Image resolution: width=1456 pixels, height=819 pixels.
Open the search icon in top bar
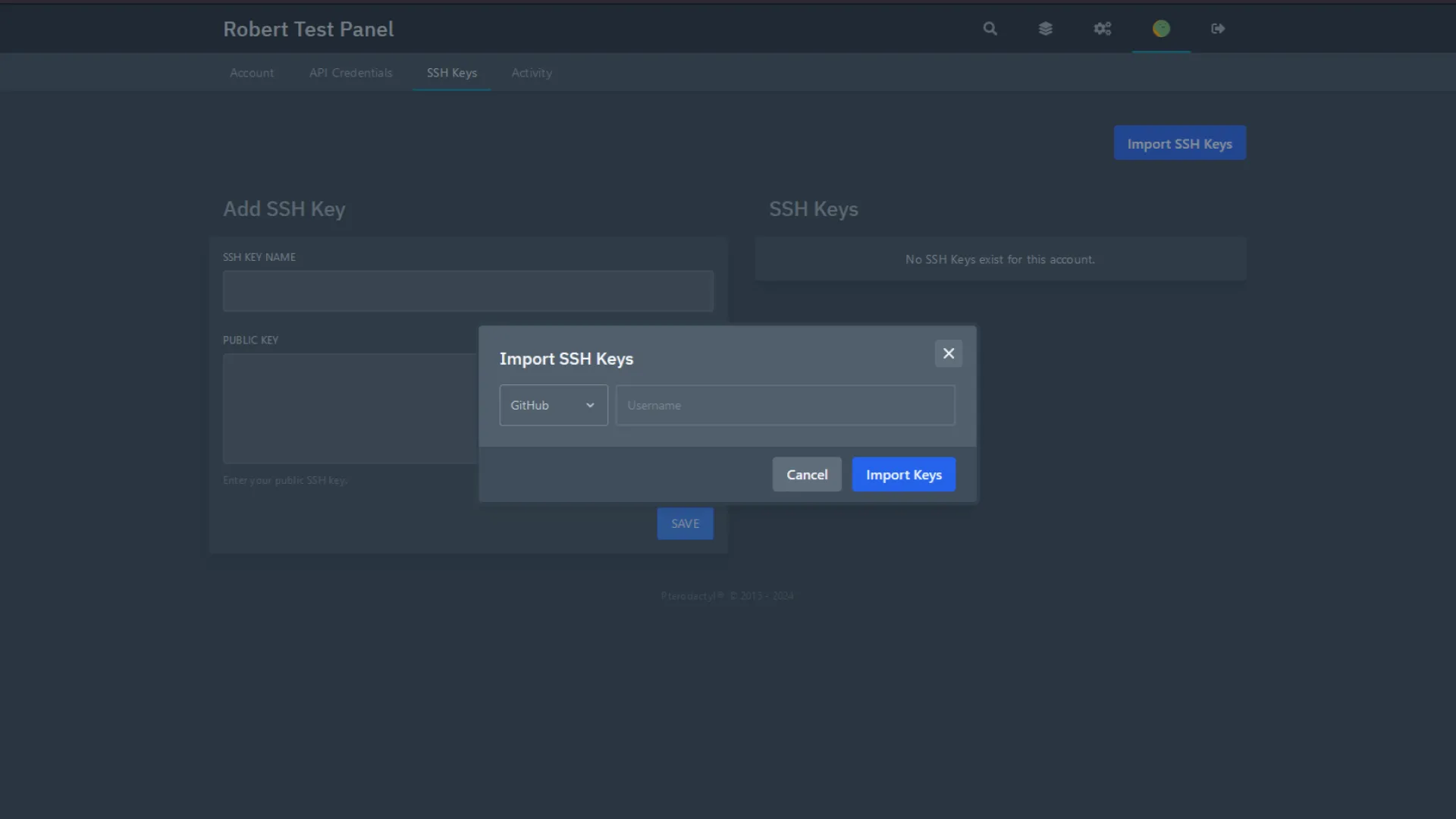(x=990, y=29)
